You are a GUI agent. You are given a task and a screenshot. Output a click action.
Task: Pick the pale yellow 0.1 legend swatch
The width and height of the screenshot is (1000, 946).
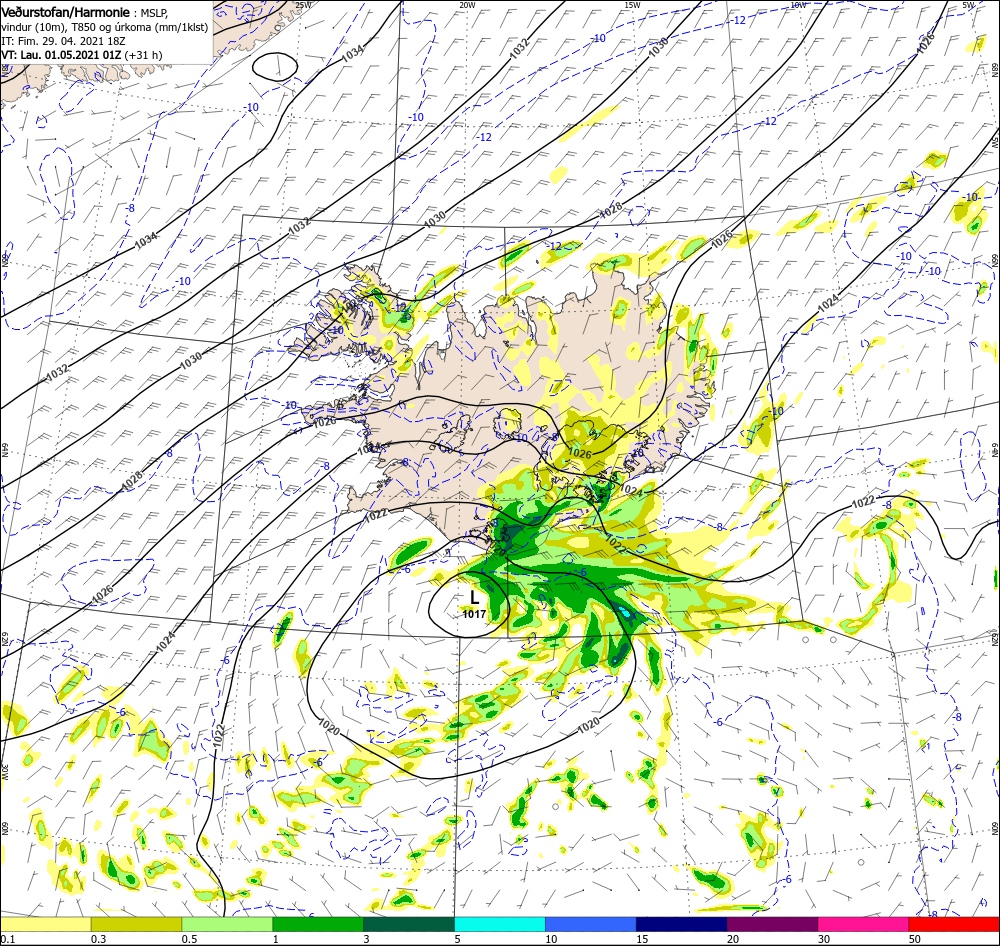(45, 924)
